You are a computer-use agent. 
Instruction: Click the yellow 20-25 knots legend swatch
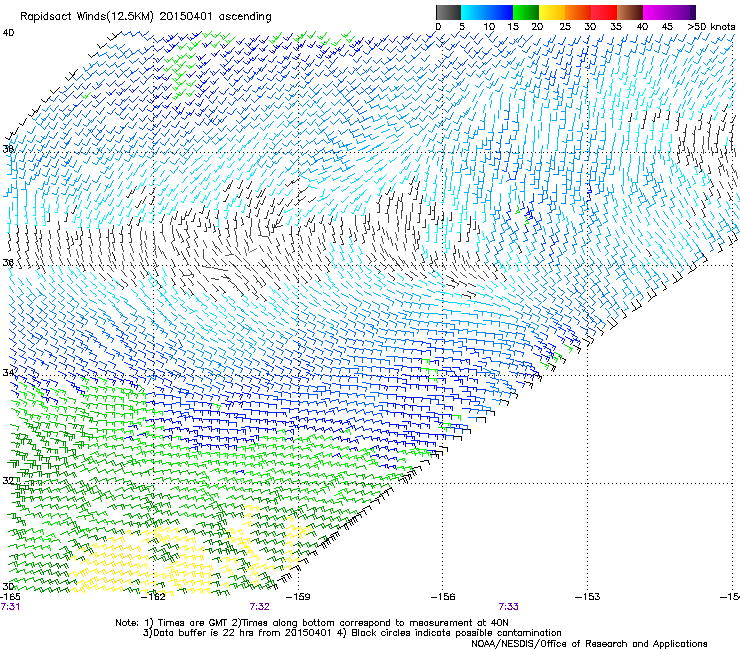coord(552,12)
